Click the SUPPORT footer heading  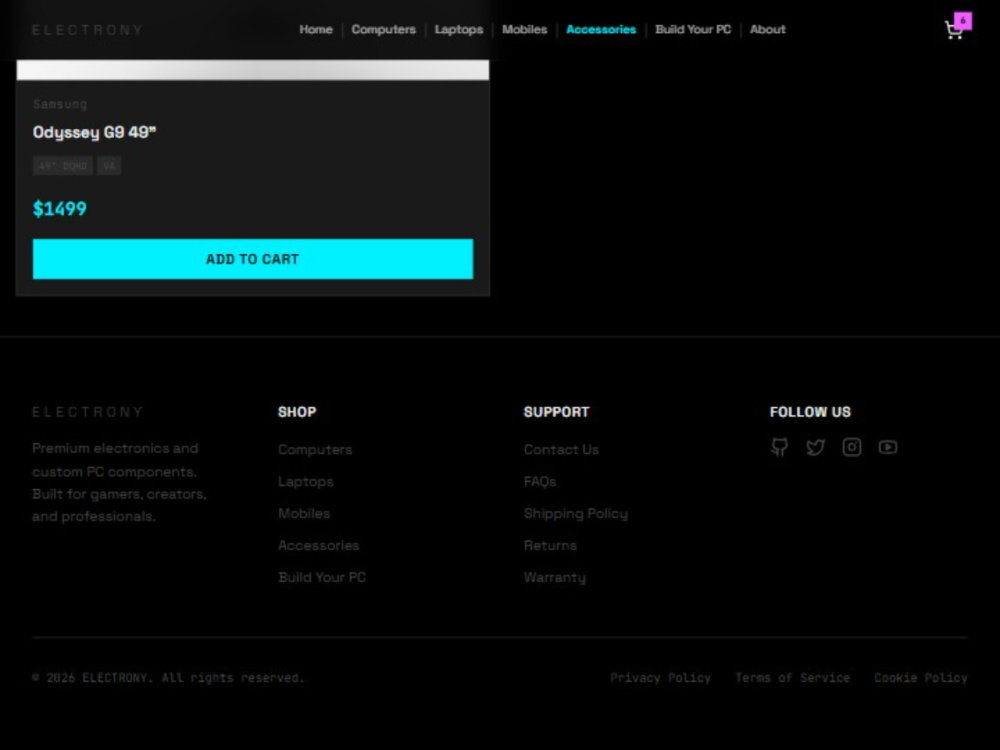pos(556,412)
